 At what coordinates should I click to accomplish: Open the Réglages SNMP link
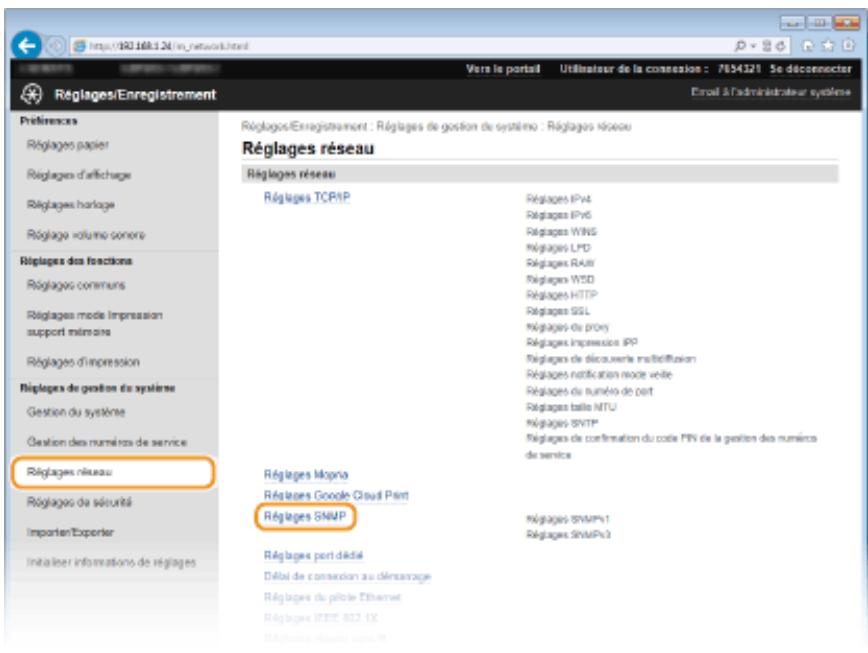pos(305,516)
